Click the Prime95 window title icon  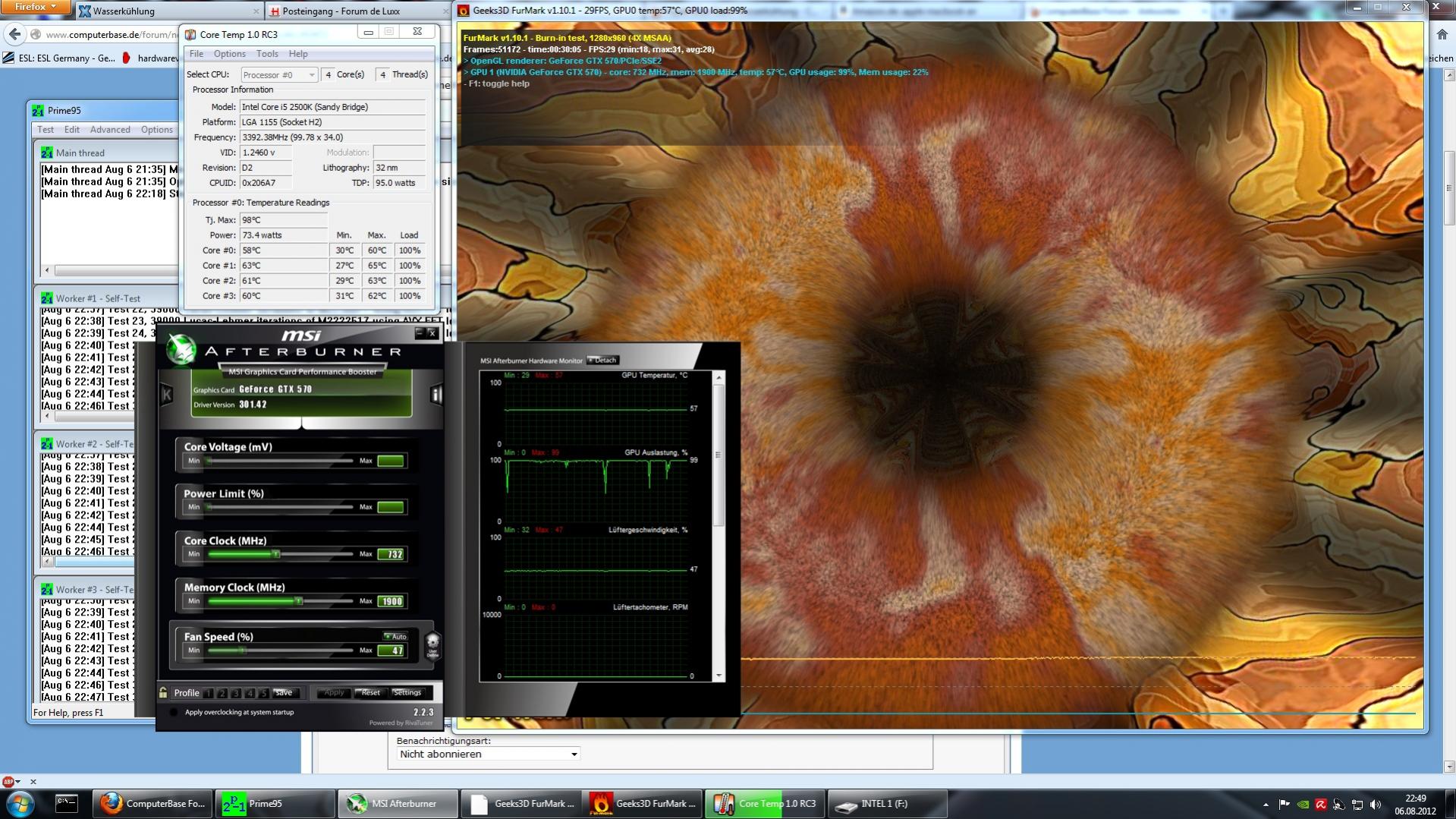(x=38, y=111)
